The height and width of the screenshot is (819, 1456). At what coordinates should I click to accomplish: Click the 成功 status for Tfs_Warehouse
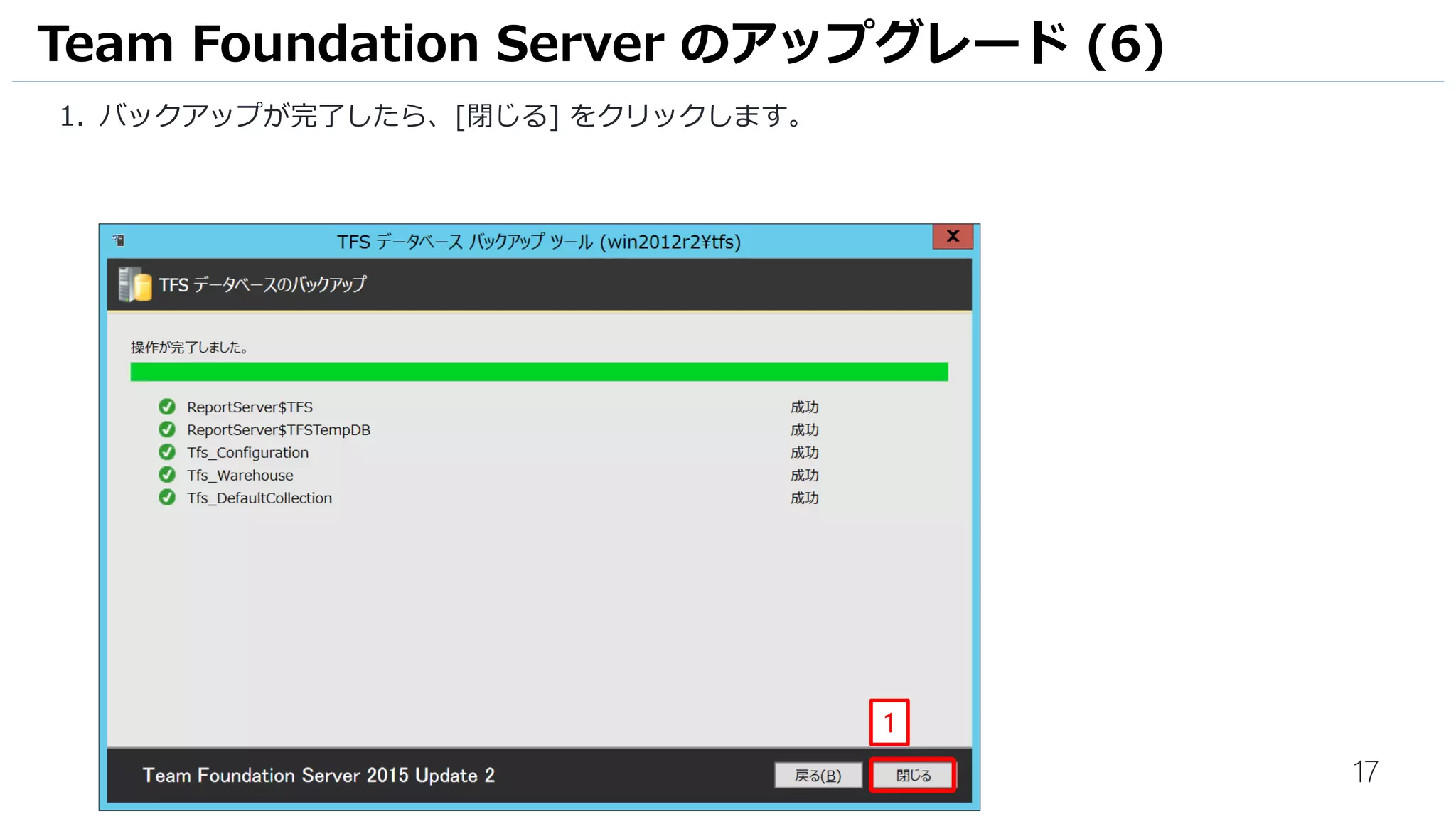click(x=805, y=476)
